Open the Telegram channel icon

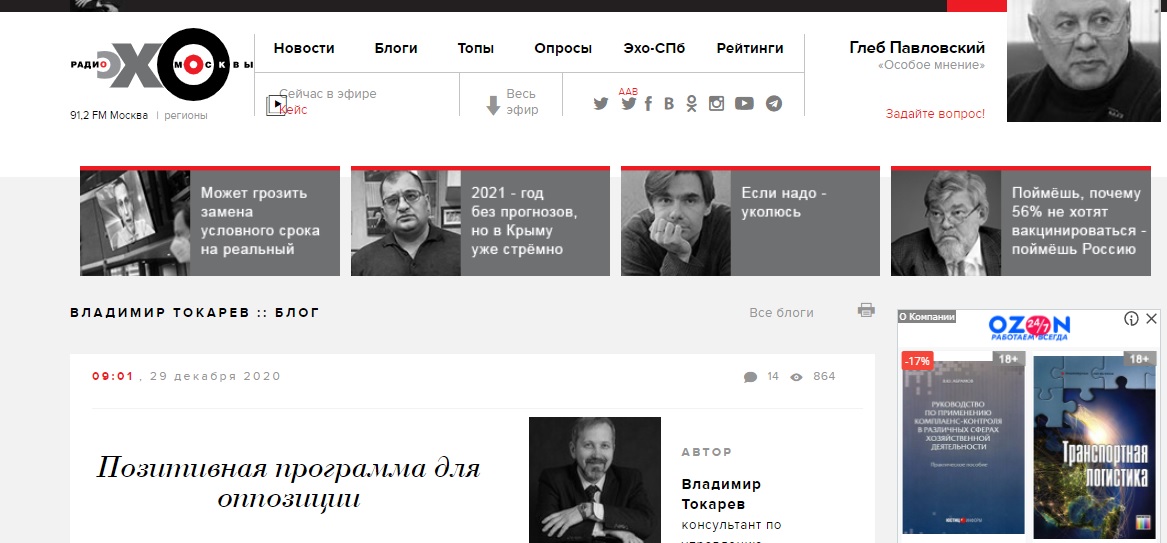[x=774, y=103]
